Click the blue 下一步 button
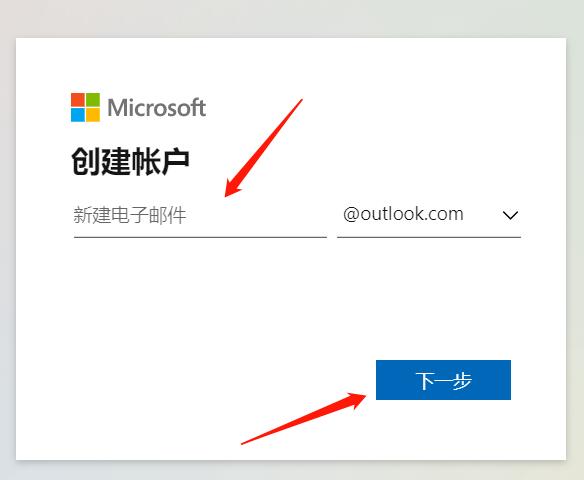The image size is (584, 480). click(443, 380)
